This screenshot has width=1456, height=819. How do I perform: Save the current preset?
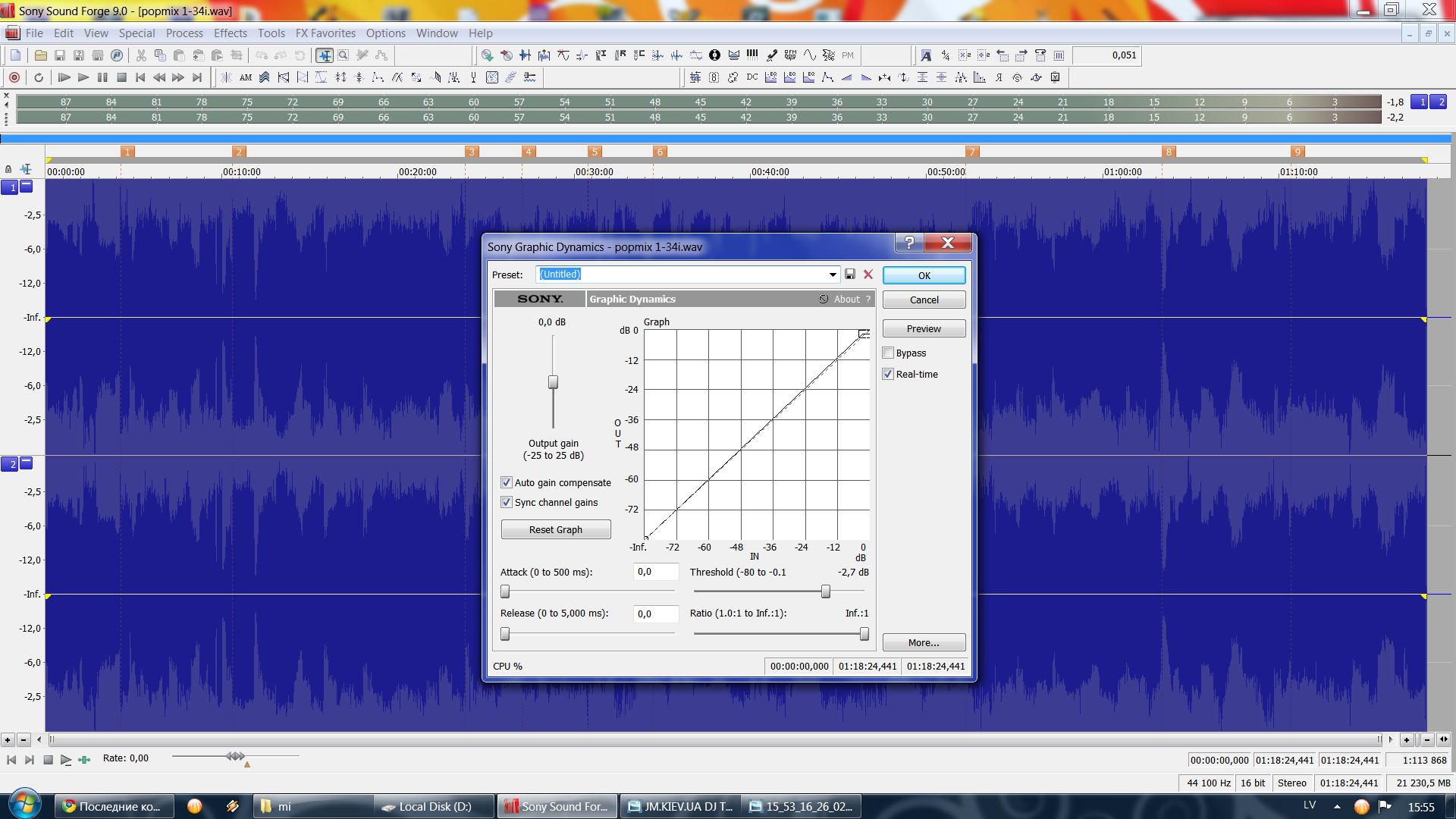850,275
